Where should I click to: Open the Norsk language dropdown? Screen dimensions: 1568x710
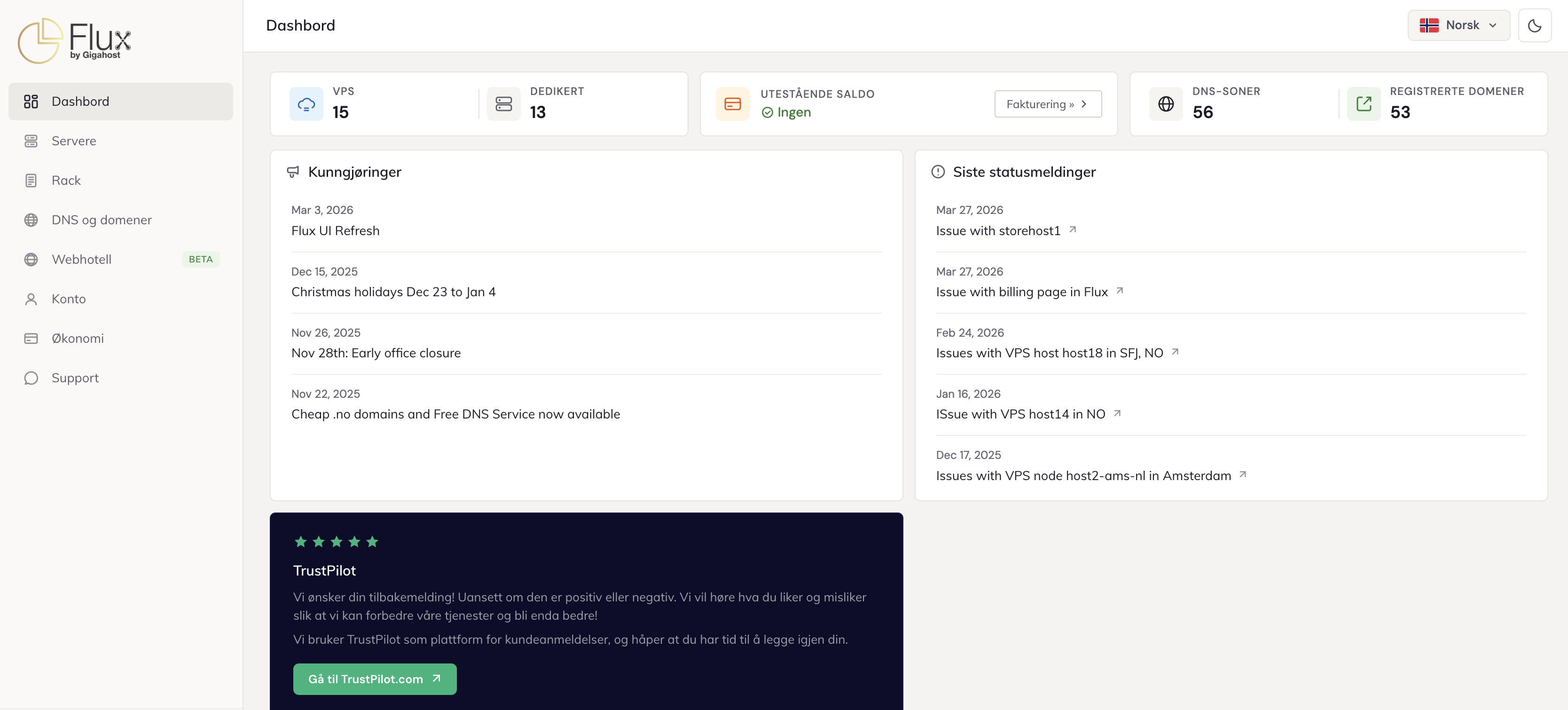pyautogui.click(x=1458, y=25)
